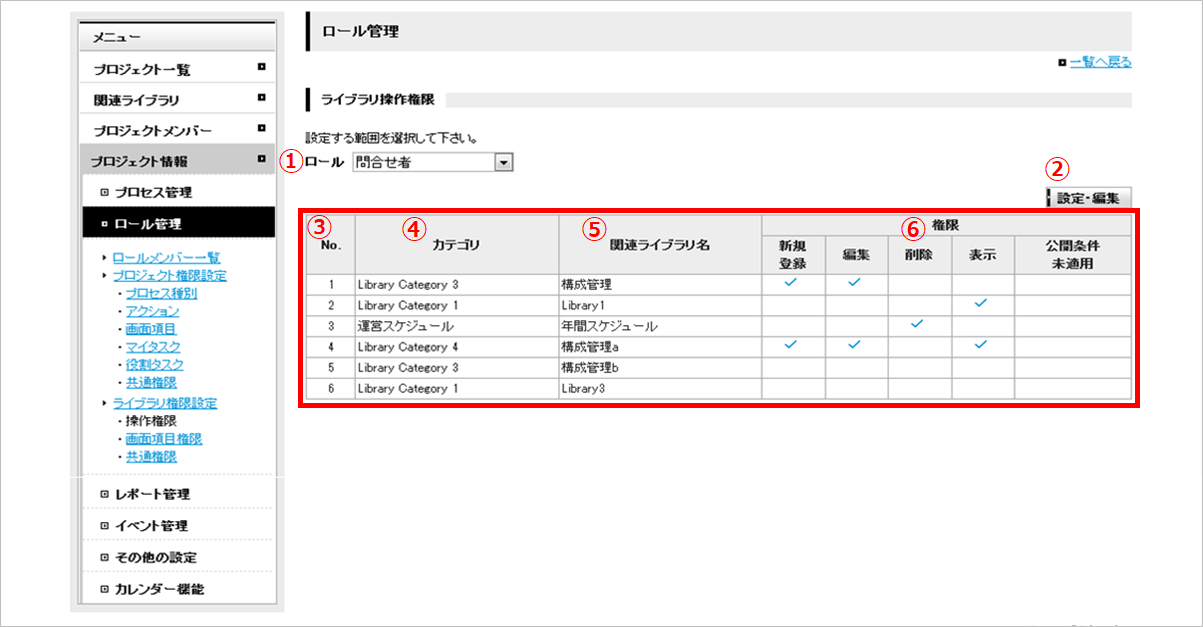Open the プロジェクト一覧 menu item
The height and width of the screenshot is (627, 1203).
point(177,69)
